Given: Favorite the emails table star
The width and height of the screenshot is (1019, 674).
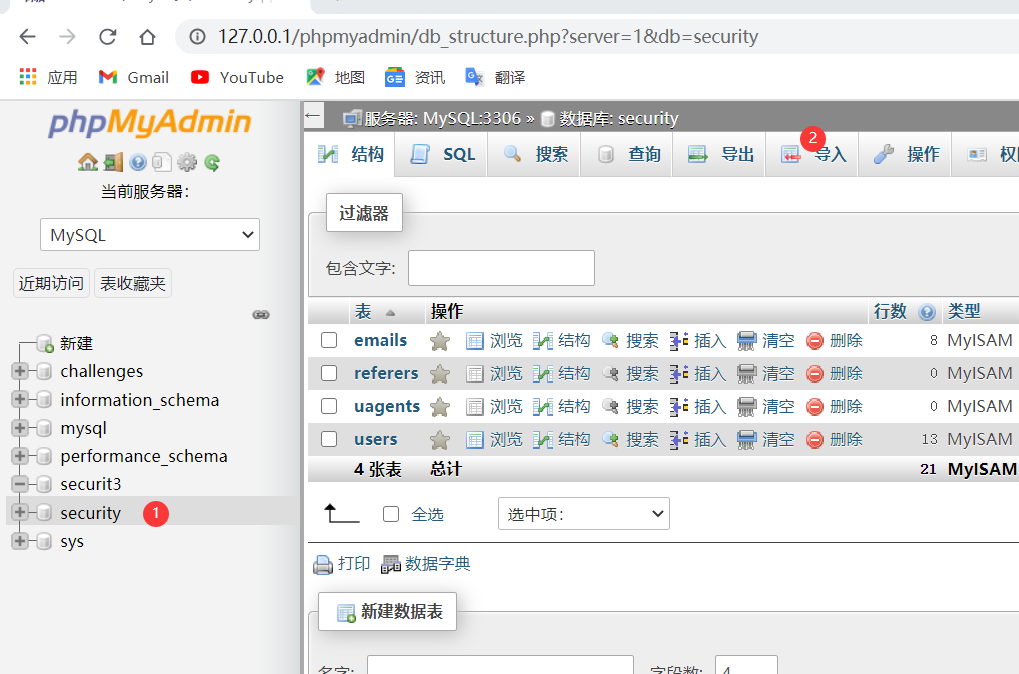Looking at the screenshot, I should click(440, 341).
